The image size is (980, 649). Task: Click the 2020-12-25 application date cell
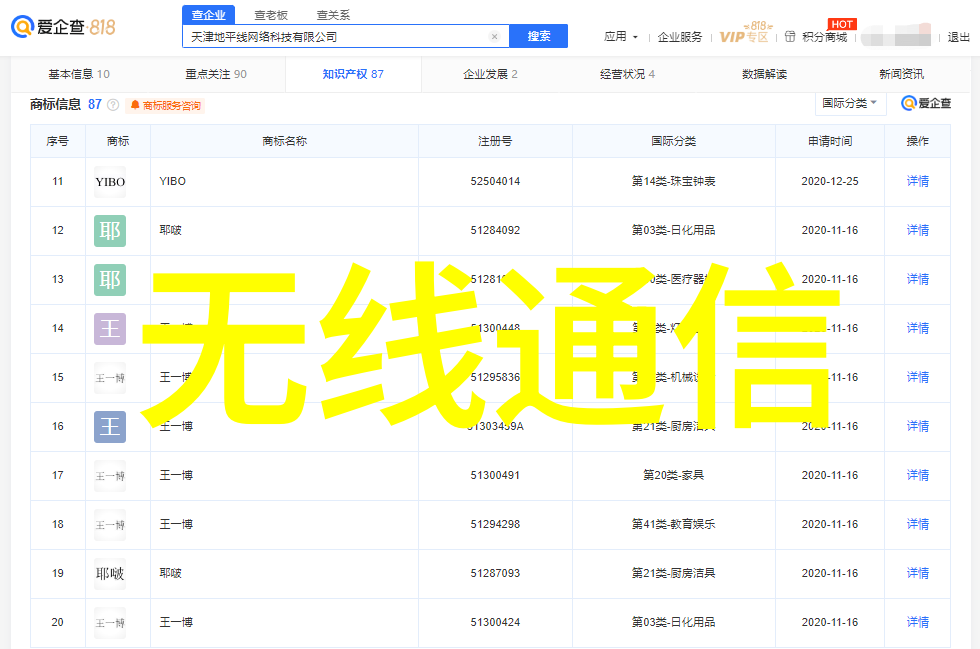tap(830, 181)
